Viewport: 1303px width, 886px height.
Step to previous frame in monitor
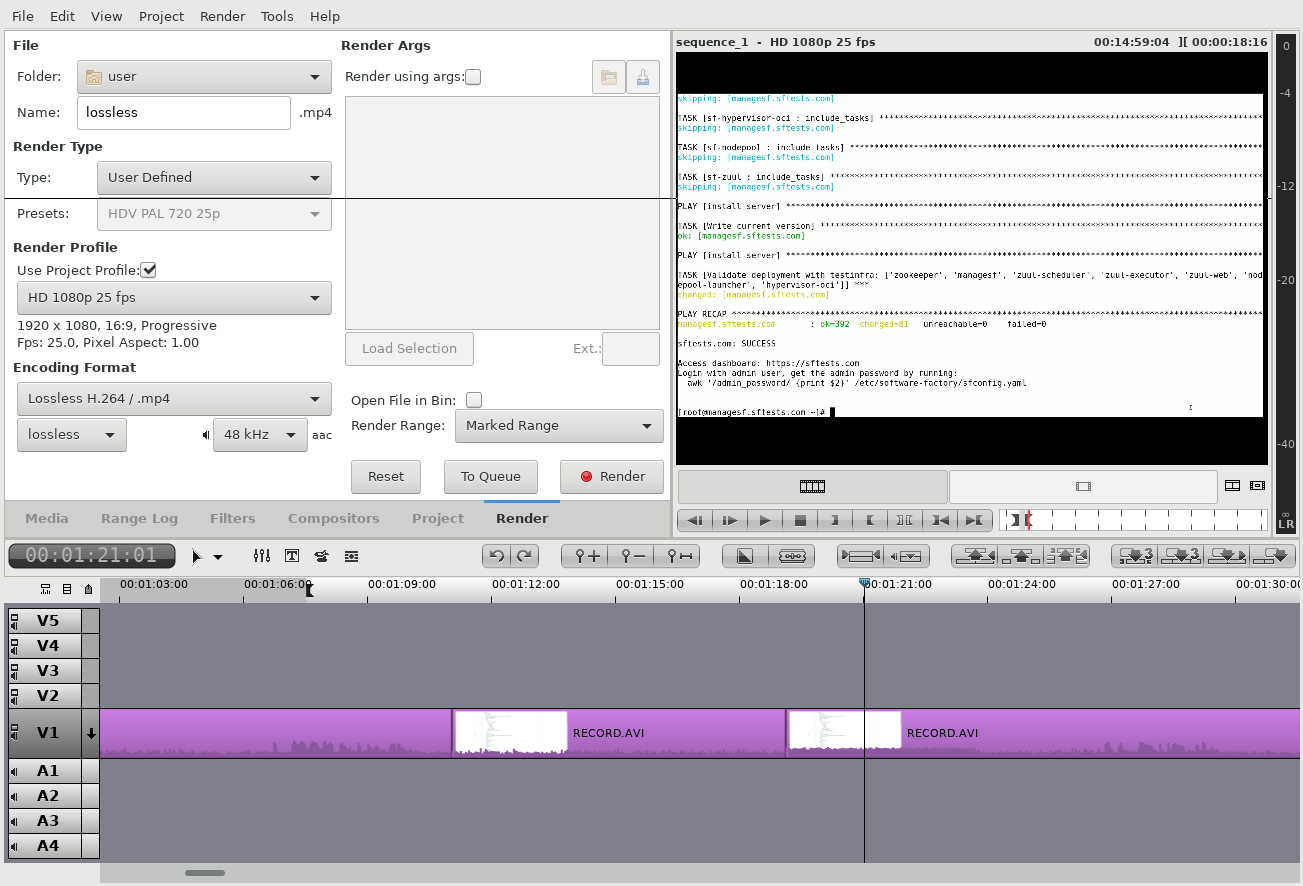[695, 520]
